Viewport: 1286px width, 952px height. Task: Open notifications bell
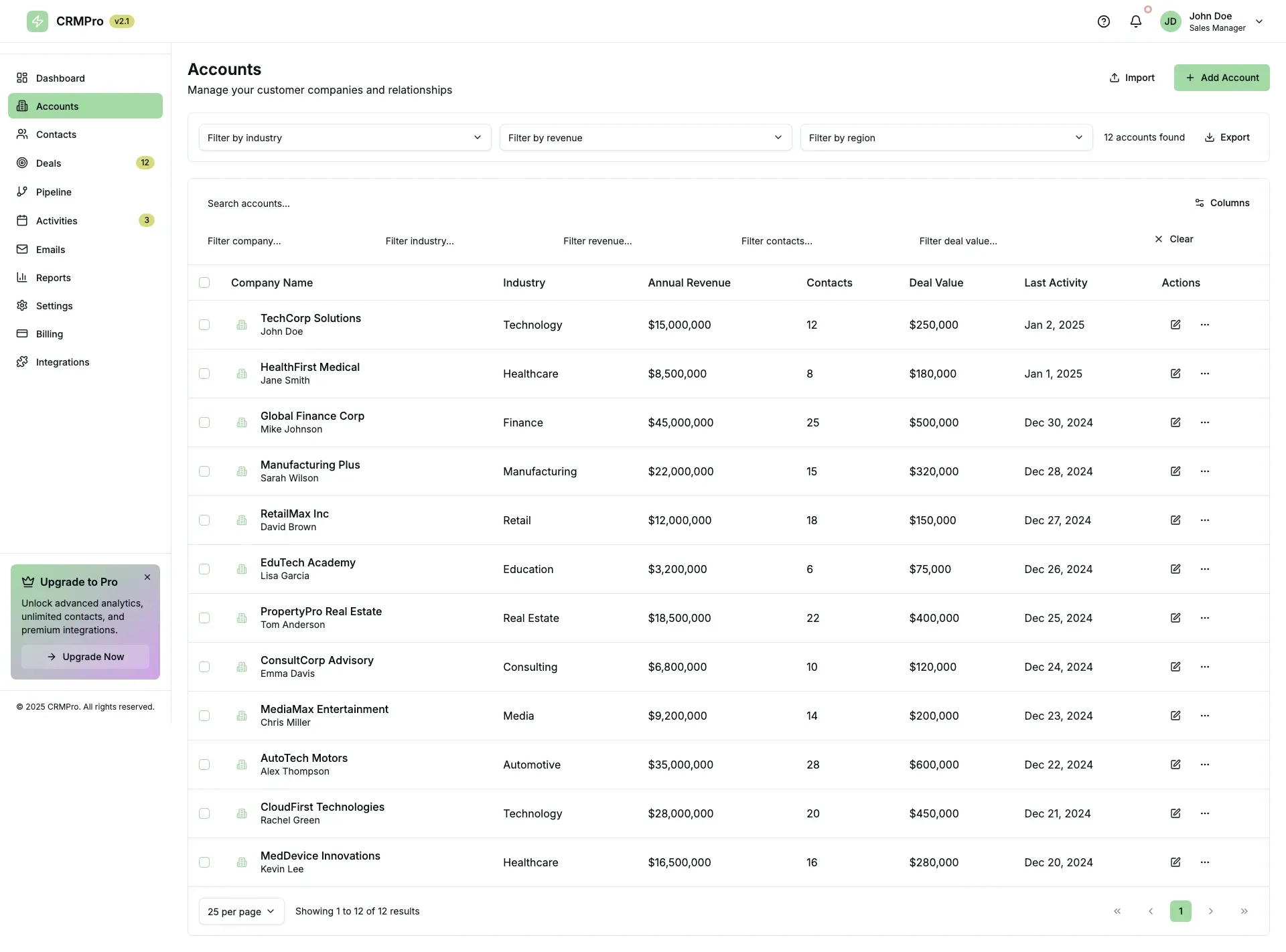(1135, 21)
